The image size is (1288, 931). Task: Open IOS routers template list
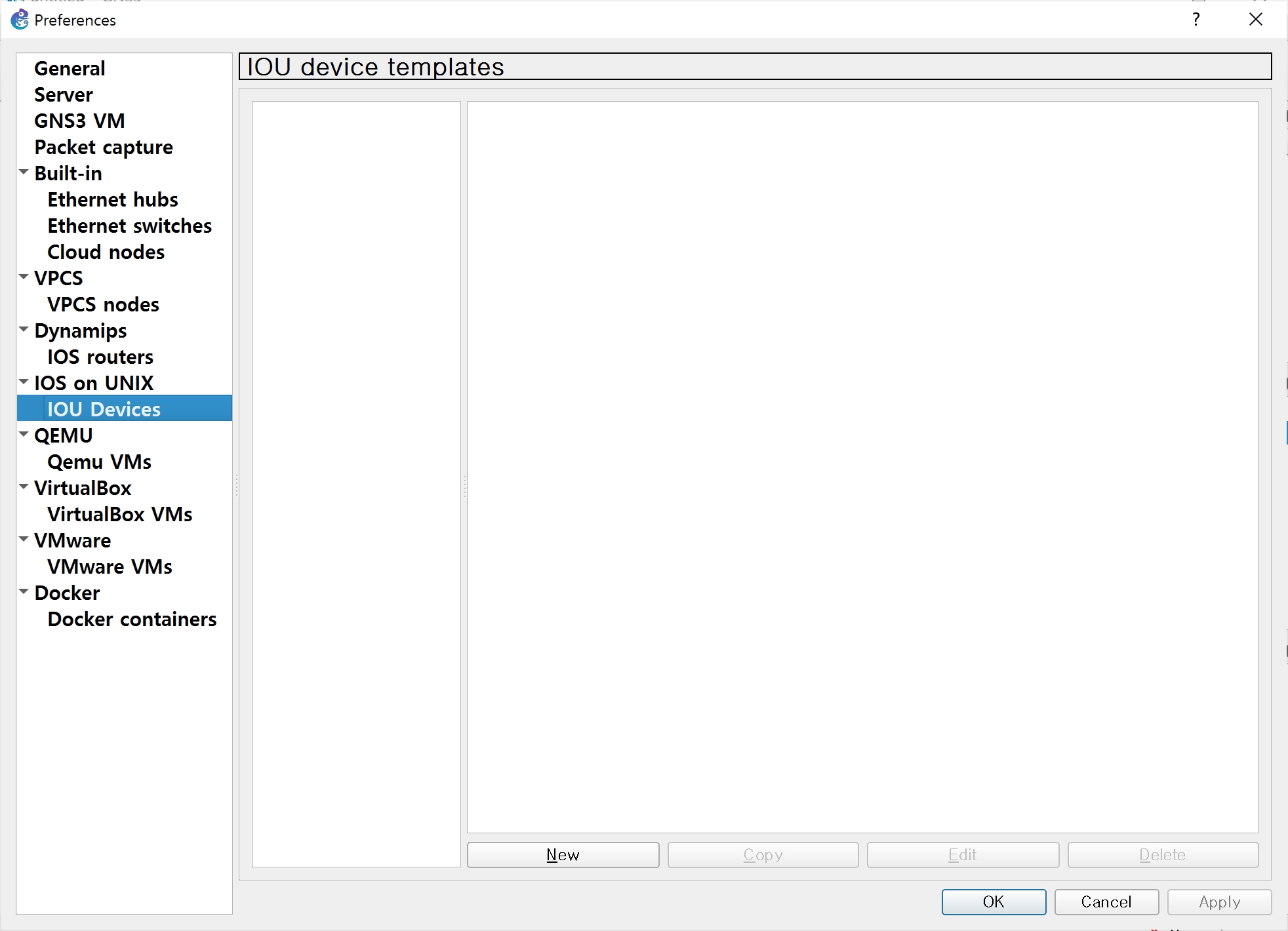tap(100, 357)
